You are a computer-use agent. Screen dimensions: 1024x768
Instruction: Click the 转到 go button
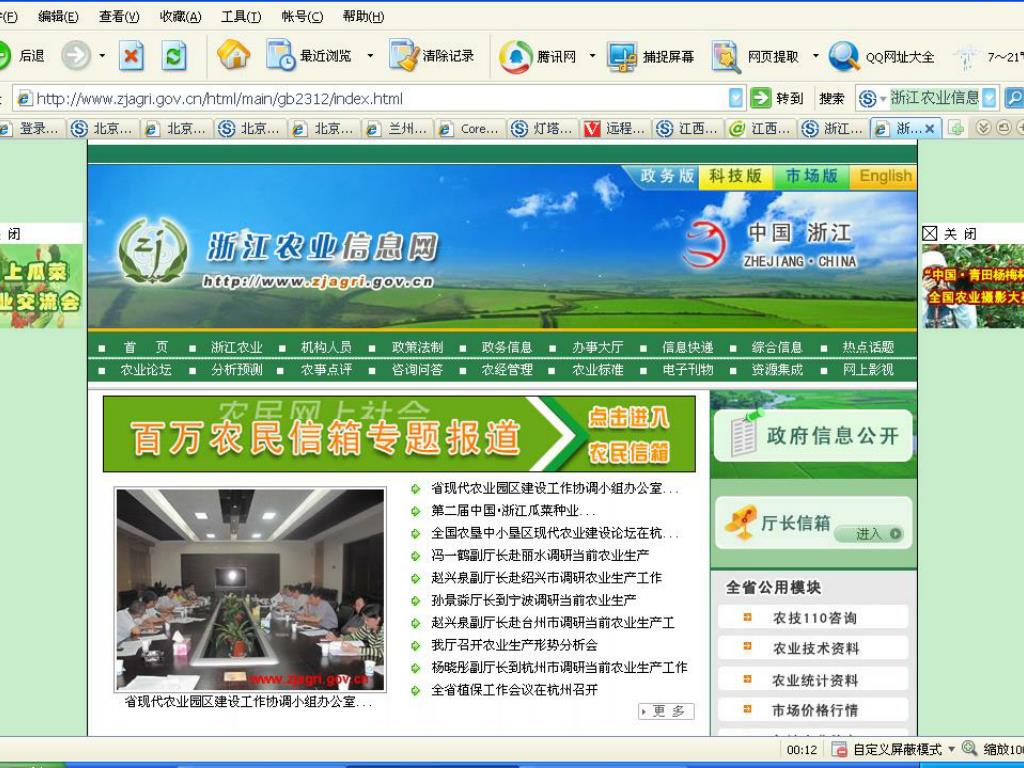777,99
